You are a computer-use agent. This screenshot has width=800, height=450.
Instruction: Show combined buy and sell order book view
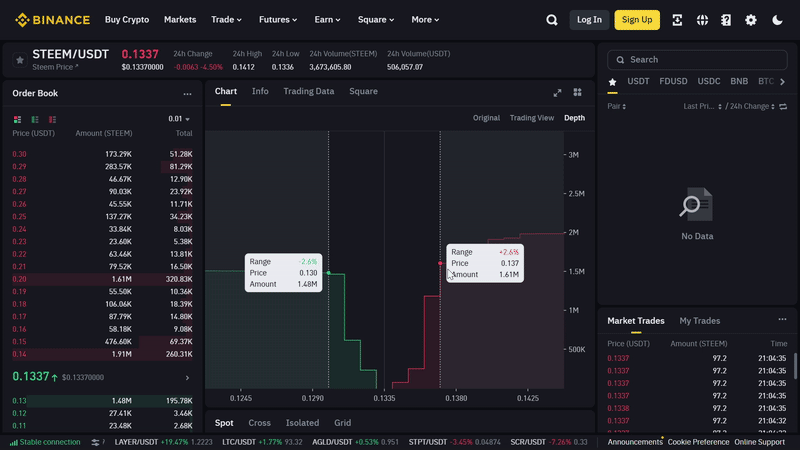(17, 119)
